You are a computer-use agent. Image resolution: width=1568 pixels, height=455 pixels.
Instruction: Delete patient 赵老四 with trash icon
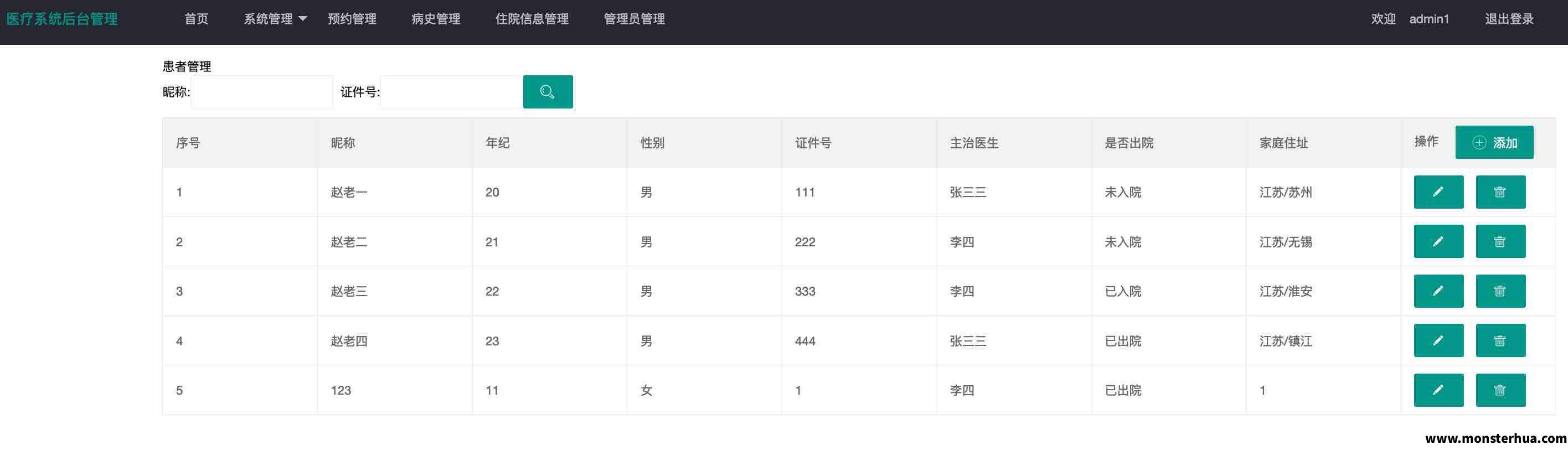pos(1500,340)
